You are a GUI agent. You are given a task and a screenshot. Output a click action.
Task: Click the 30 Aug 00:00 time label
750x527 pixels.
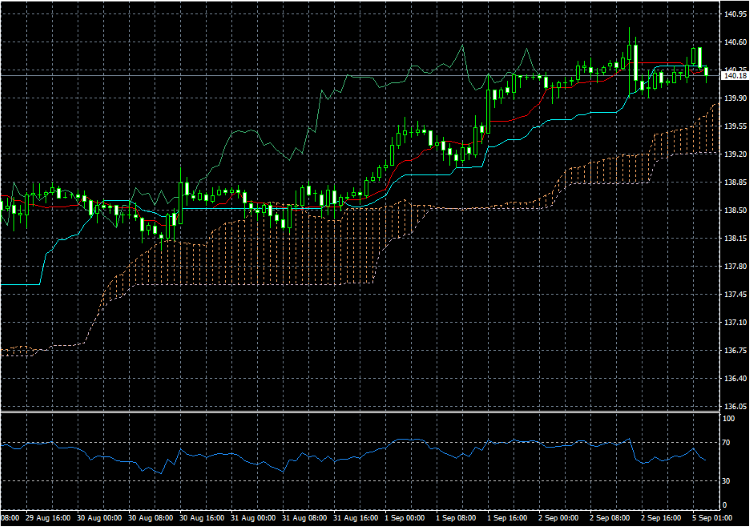pyautogui.click(x=99, y=518)
